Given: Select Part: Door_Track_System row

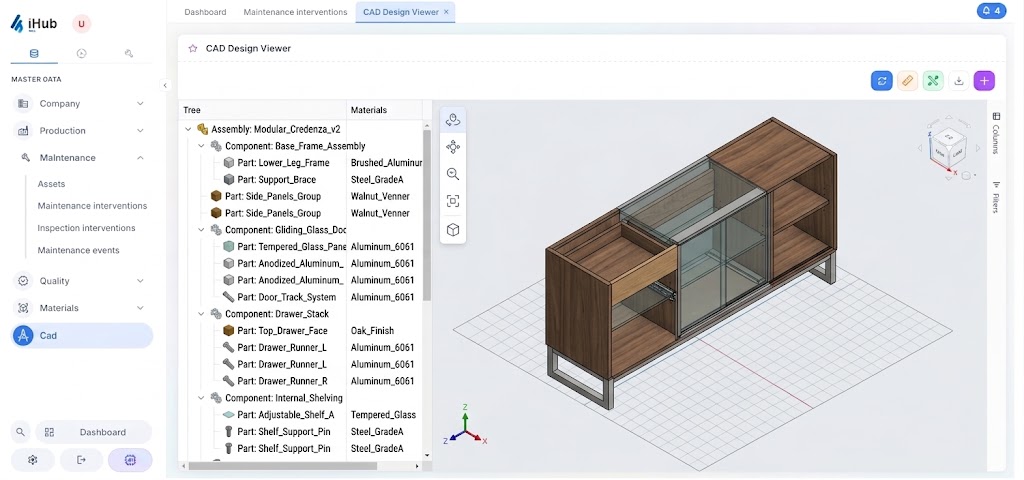Looking at the screenshot, I should pos(300,297).
